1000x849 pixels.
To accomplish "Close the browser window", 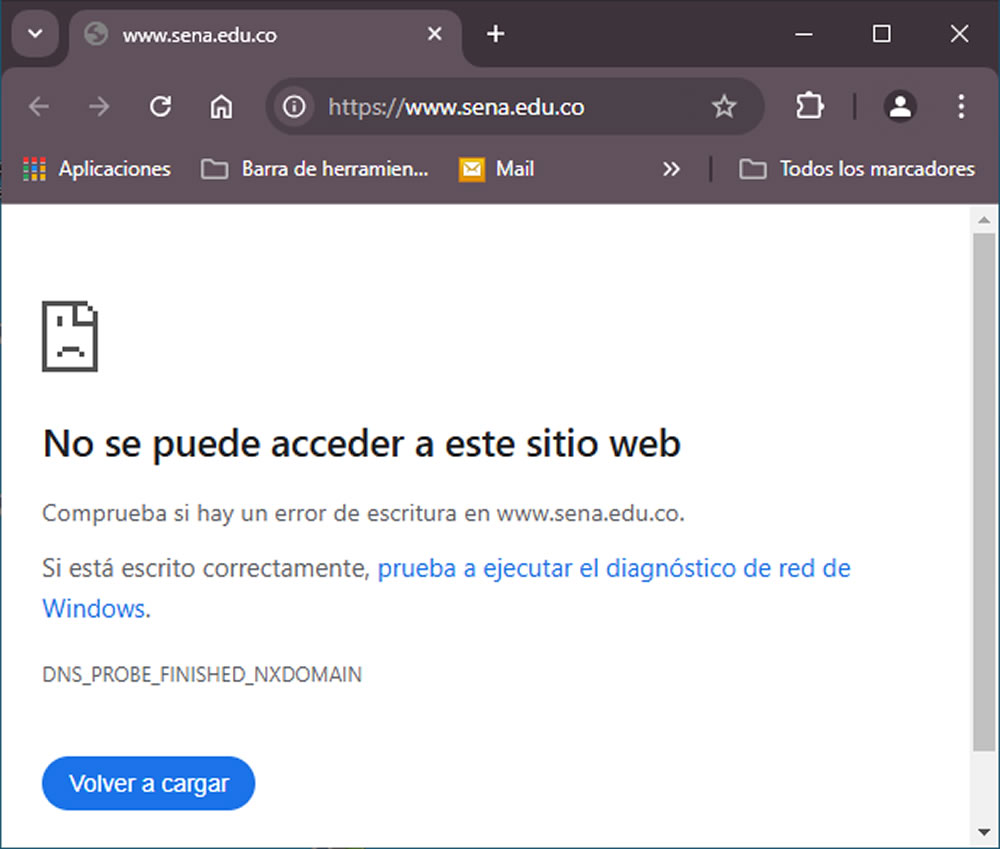I will (x=959, y=34).
